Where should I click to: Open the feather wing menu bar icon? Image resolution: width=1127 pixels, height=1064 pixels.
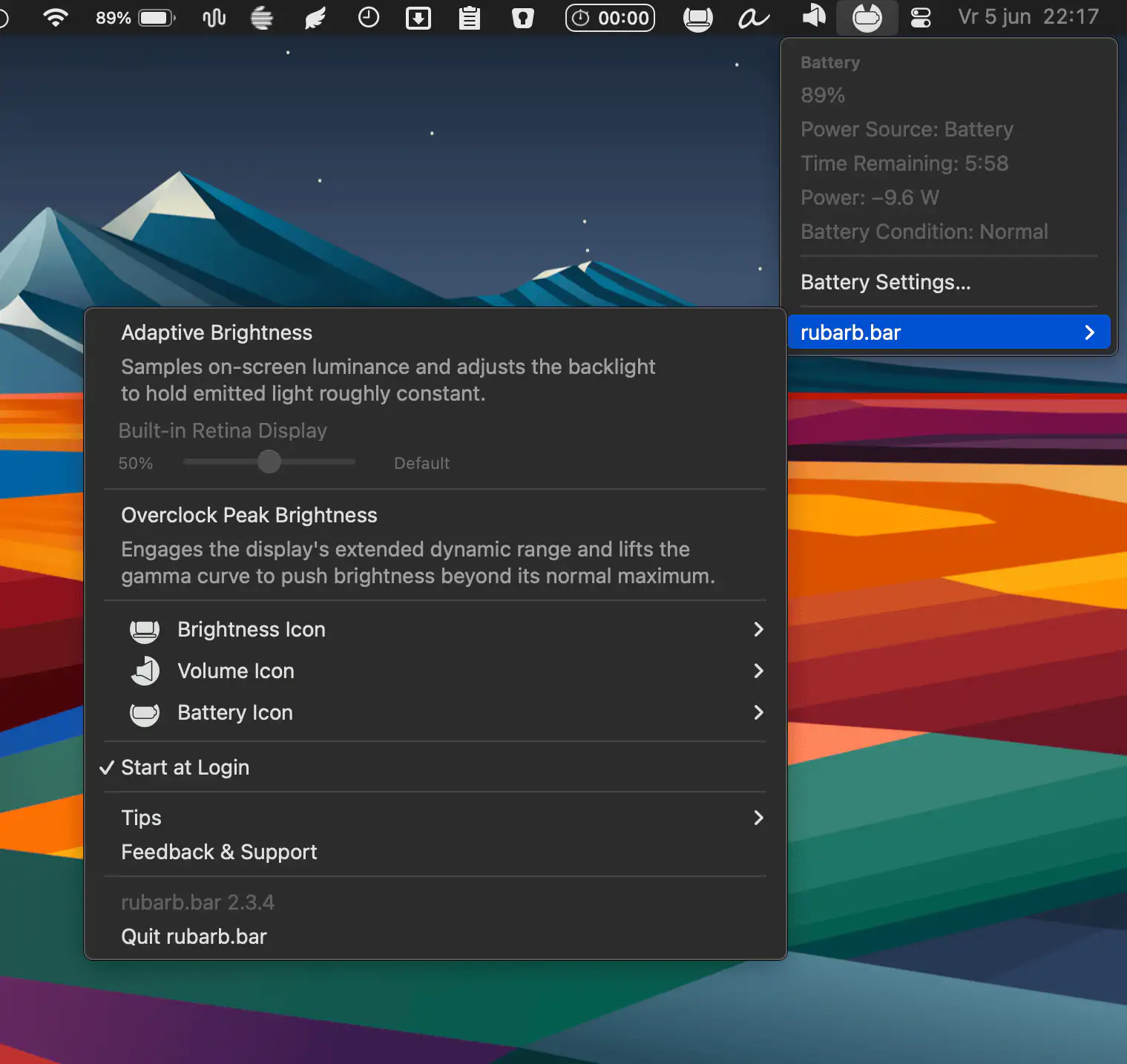315,17
